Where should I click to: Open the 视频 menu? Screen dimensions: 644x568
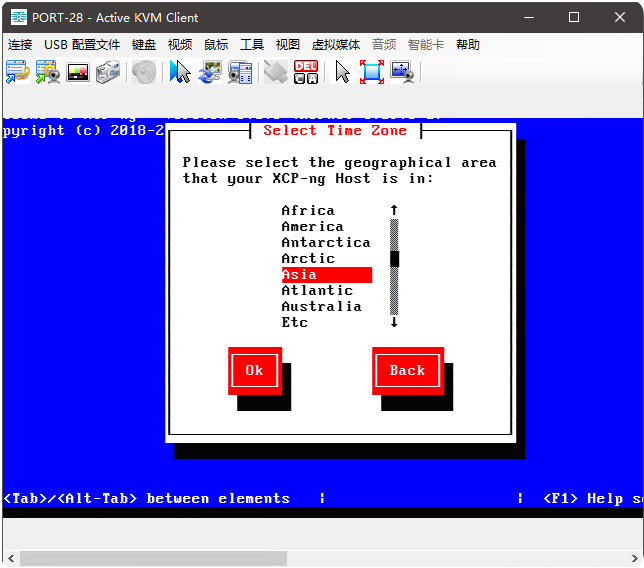[180, 44]
